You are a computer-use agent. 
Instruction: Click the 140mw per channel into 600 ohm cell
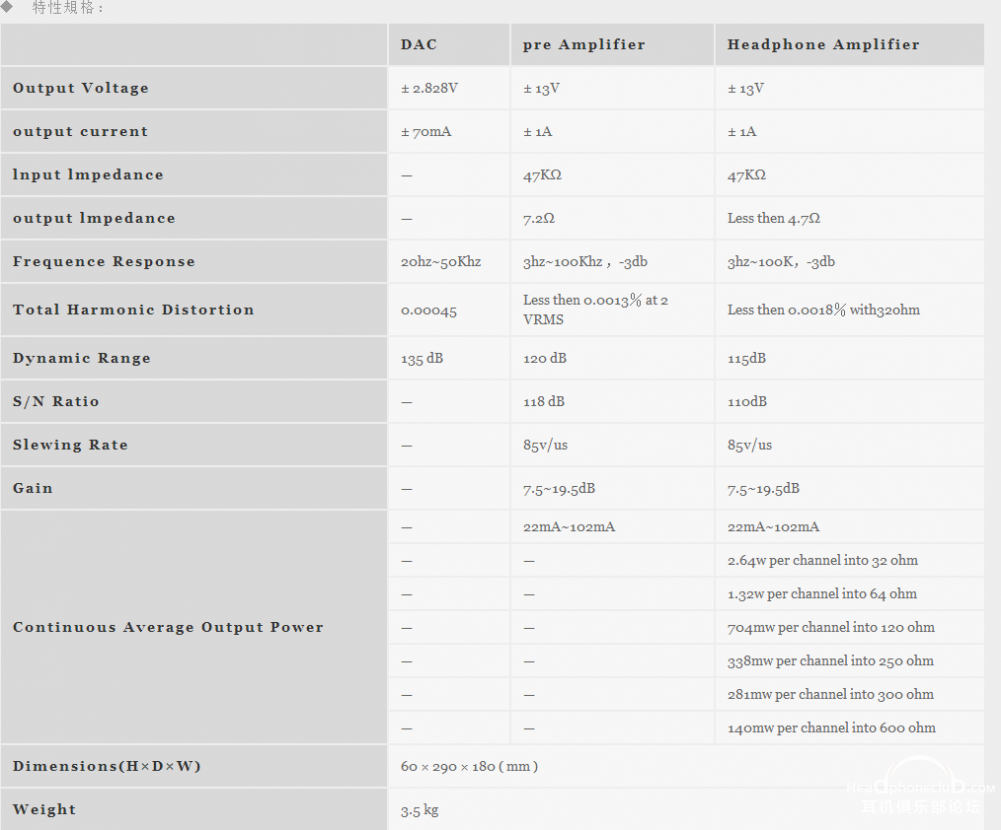[x=850, y=728]
